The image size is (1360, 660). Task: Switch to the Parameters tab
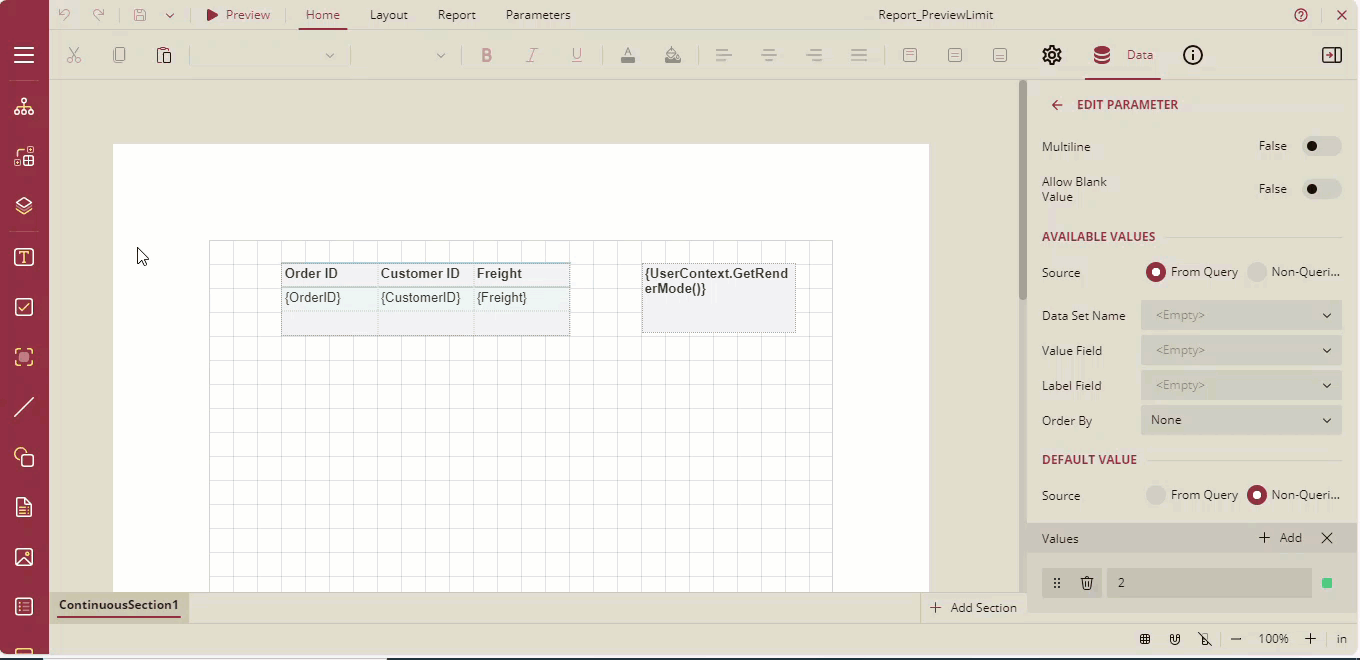(x=537, y=15)
